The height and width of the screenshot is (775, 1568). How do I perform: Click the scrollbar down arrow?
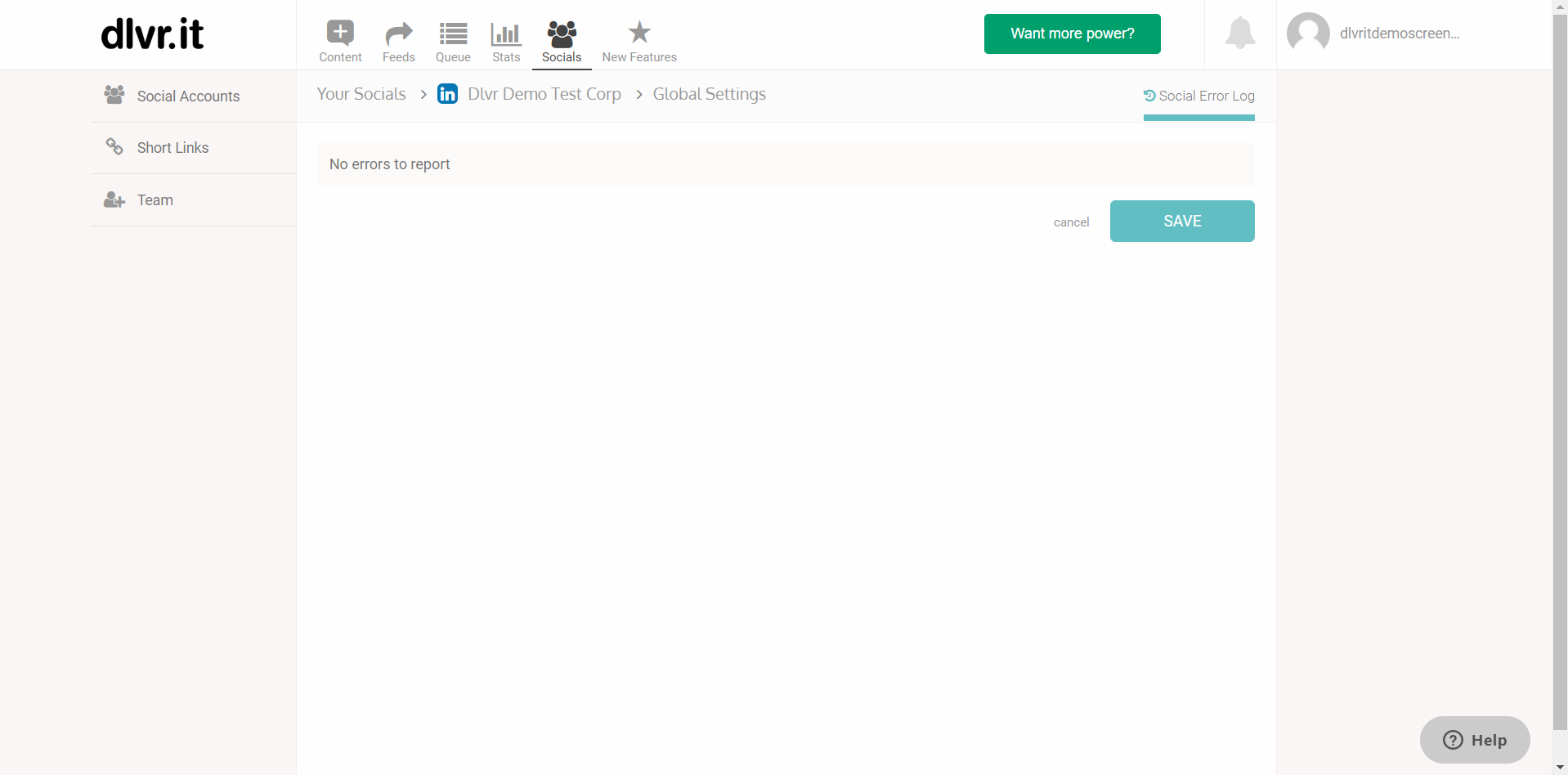click(1560, 768)
